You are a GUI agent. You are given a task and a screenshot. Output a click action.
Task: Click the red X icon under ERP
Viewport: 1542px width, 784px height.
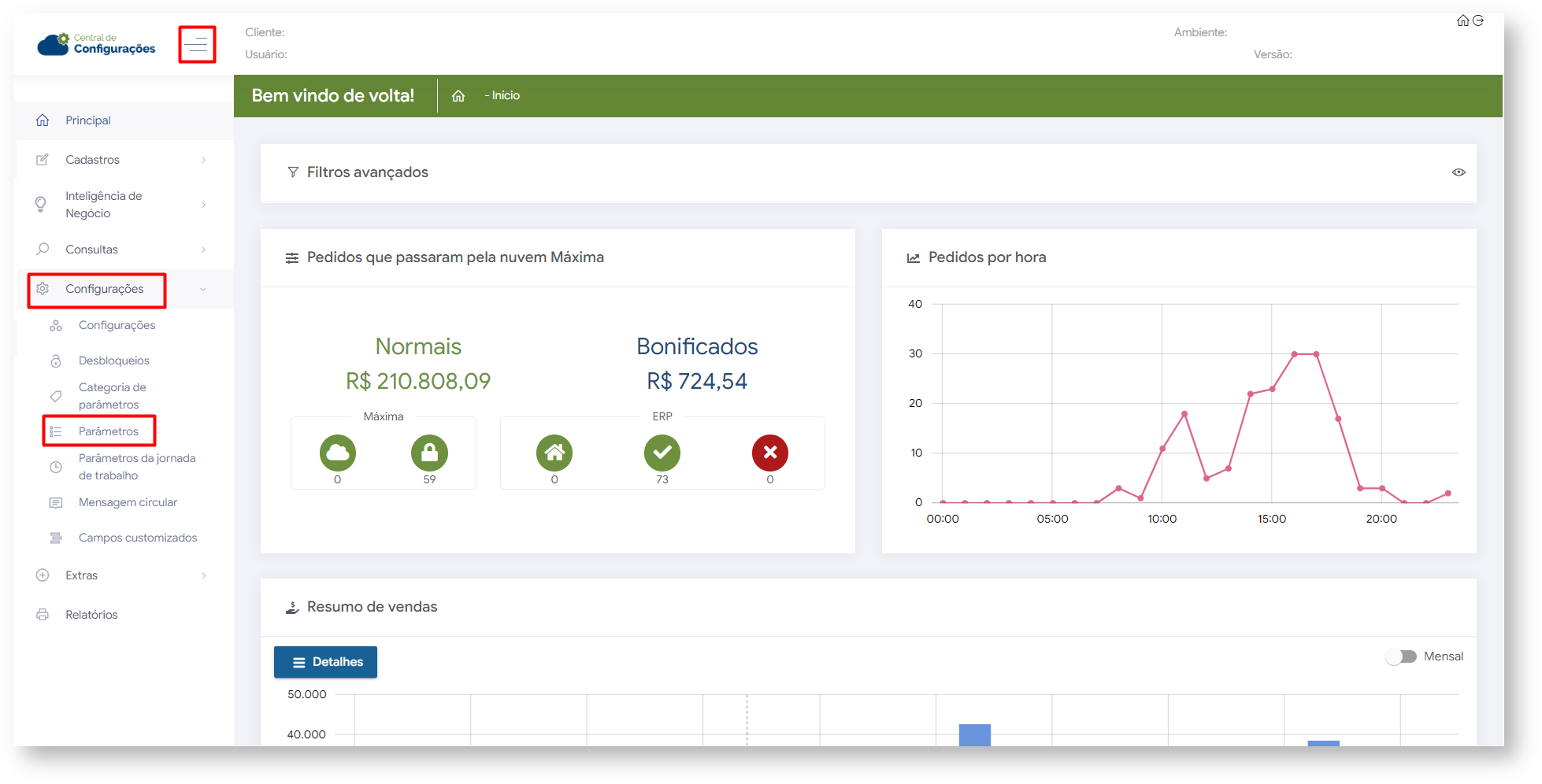(x=769, y=453)
